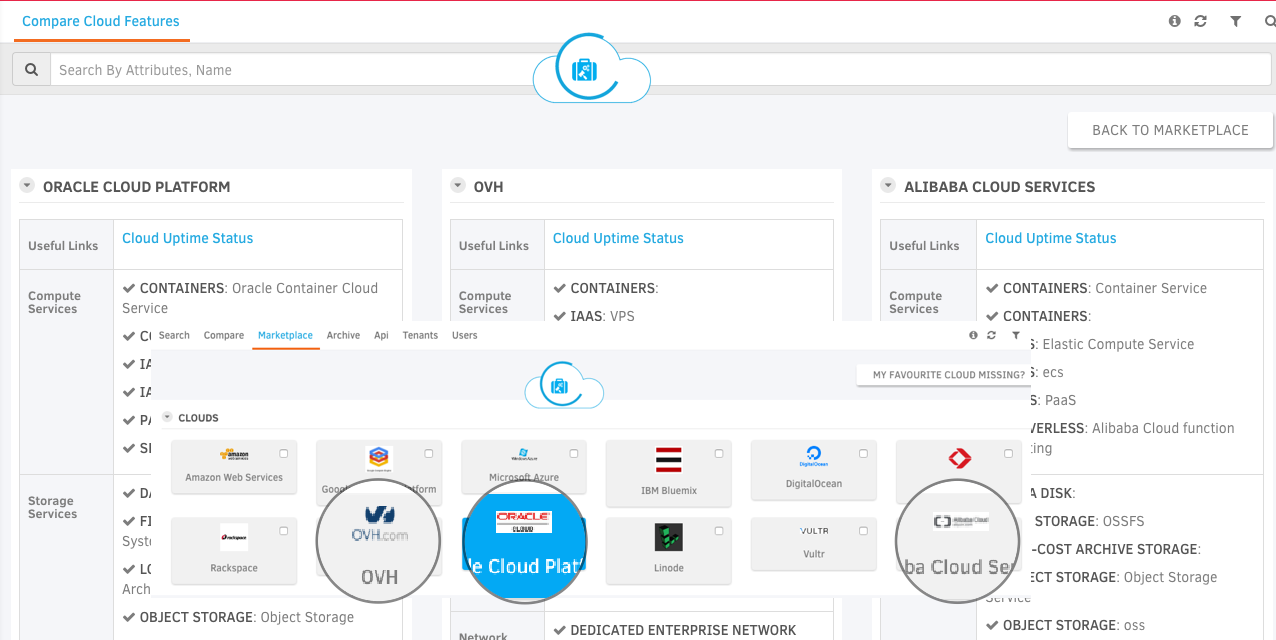Tick the IBM Bluemix checkbox
The image size is (1276, 640).
718,454
